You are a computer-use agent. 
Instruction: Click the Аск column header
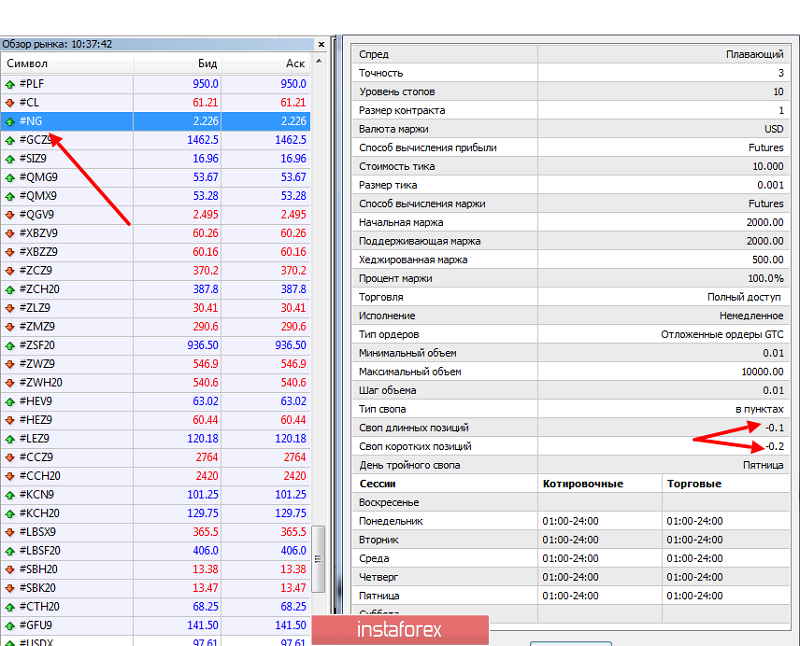(x=295, y=64)
